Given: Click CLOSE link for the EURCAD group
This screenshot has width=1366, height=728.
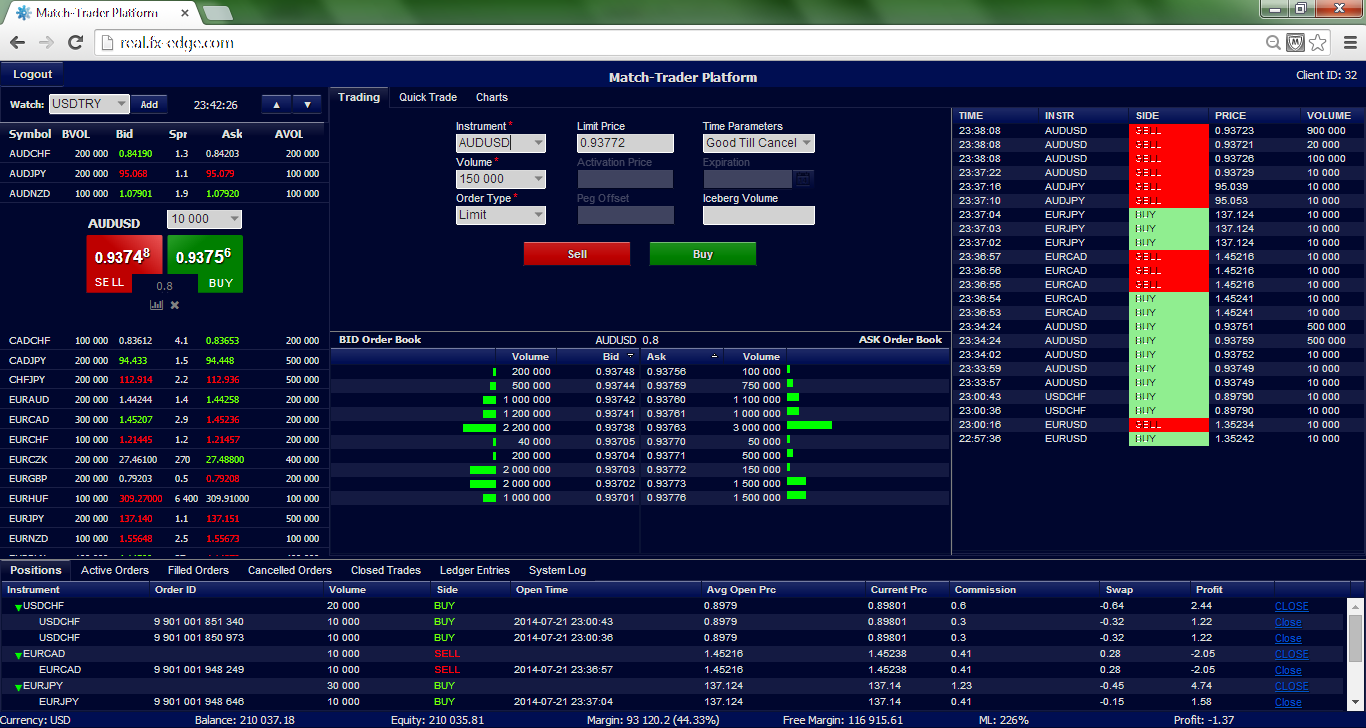Looking at the screenshot, I should click(1291, 654).
